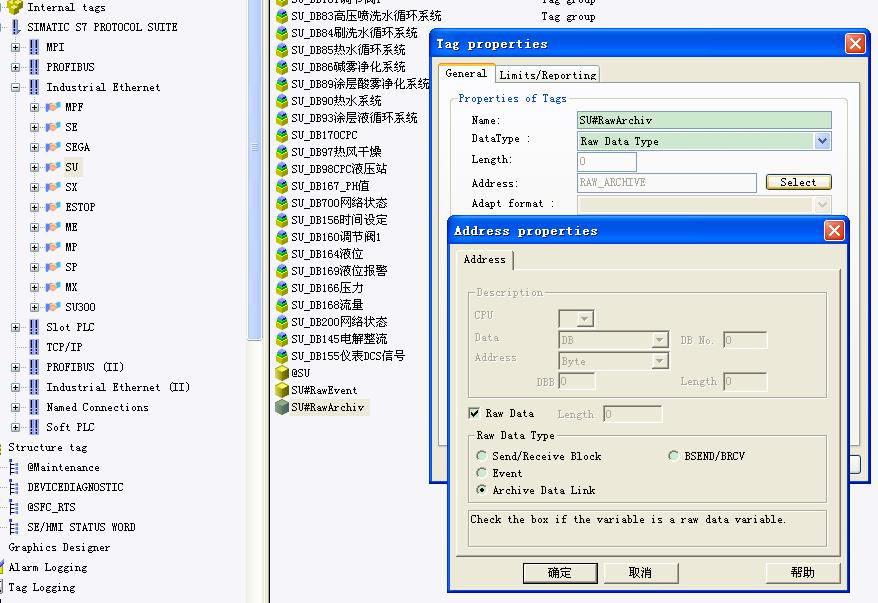Select the SE/HMI STATUS WORD structure
This screenshot has width=878, height=603.
(x=81, y=527)
